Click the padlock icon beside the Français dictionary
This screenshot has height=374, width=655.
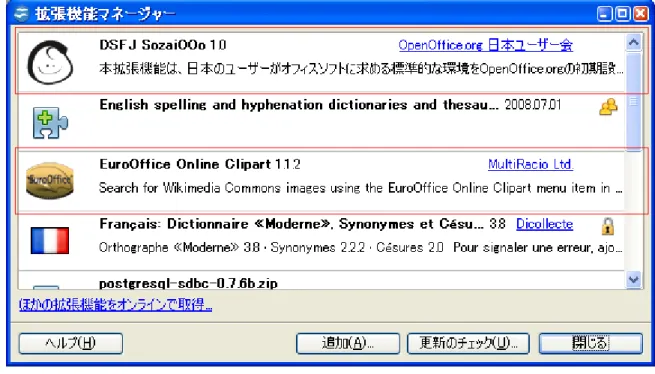click(608, 226)
